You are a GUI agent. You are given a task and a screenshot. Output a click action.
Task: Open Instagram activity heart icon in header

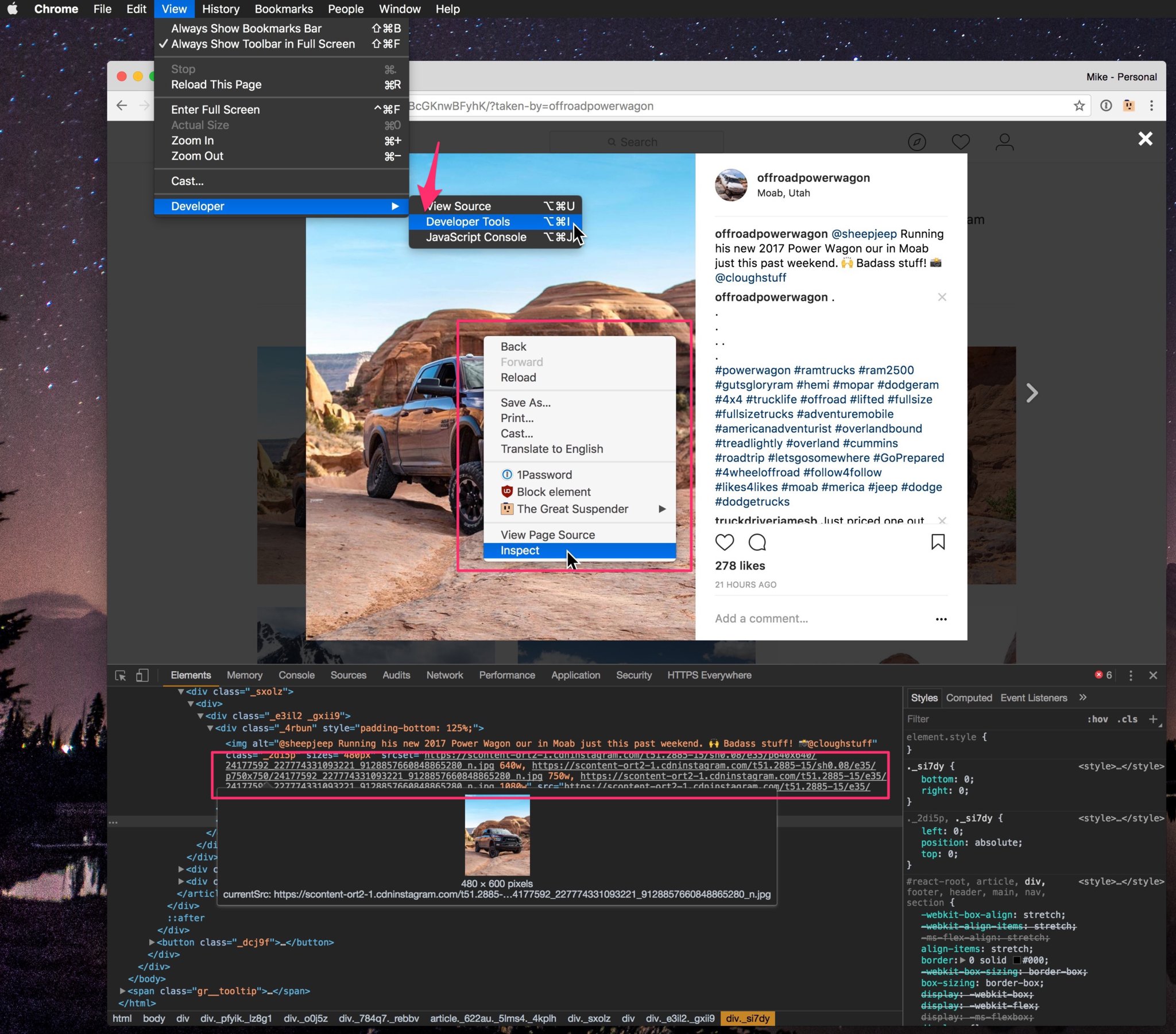tap(960, 142)
